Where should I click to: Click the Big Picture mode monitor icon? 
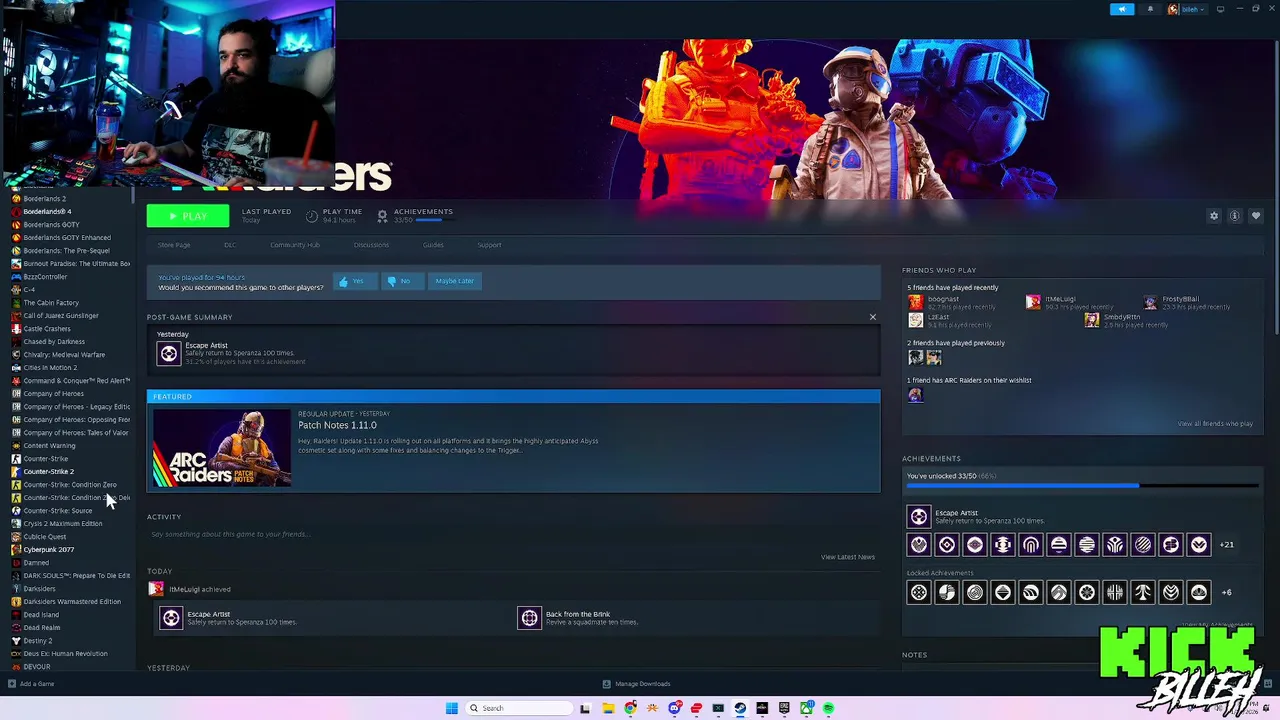click(x=1220, y=9)
